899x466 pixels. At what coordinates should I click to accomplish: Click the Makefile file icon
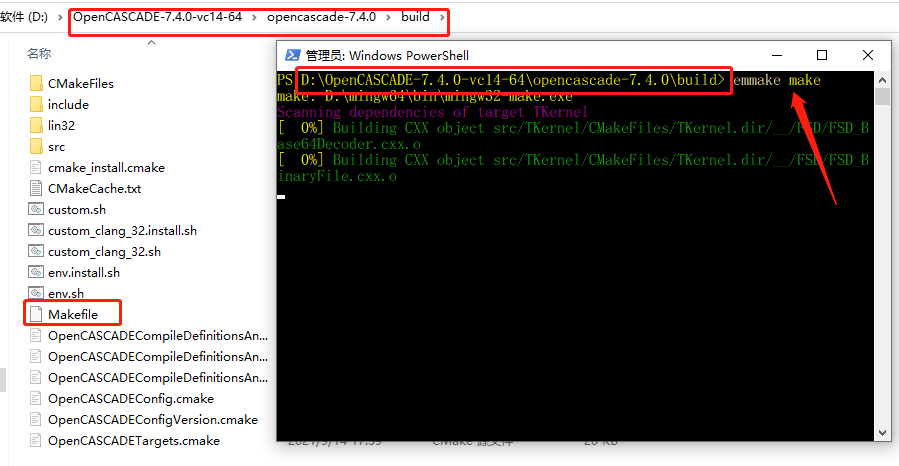click(x=36, y=314)
